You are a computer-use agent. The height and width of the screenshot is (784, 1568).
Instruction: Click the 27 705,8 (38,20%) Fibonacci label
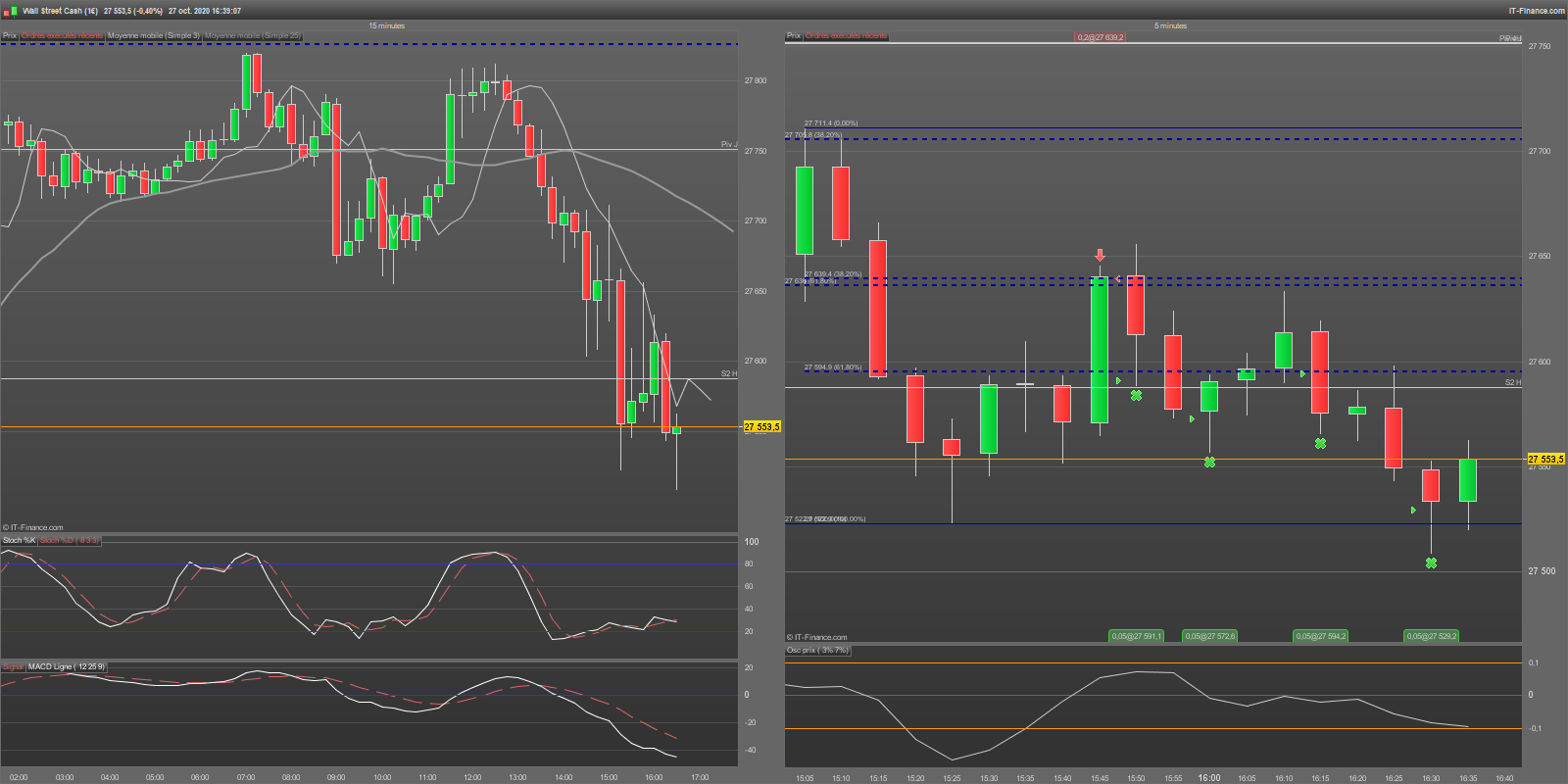pyautogui.click(x=813, y=135)
